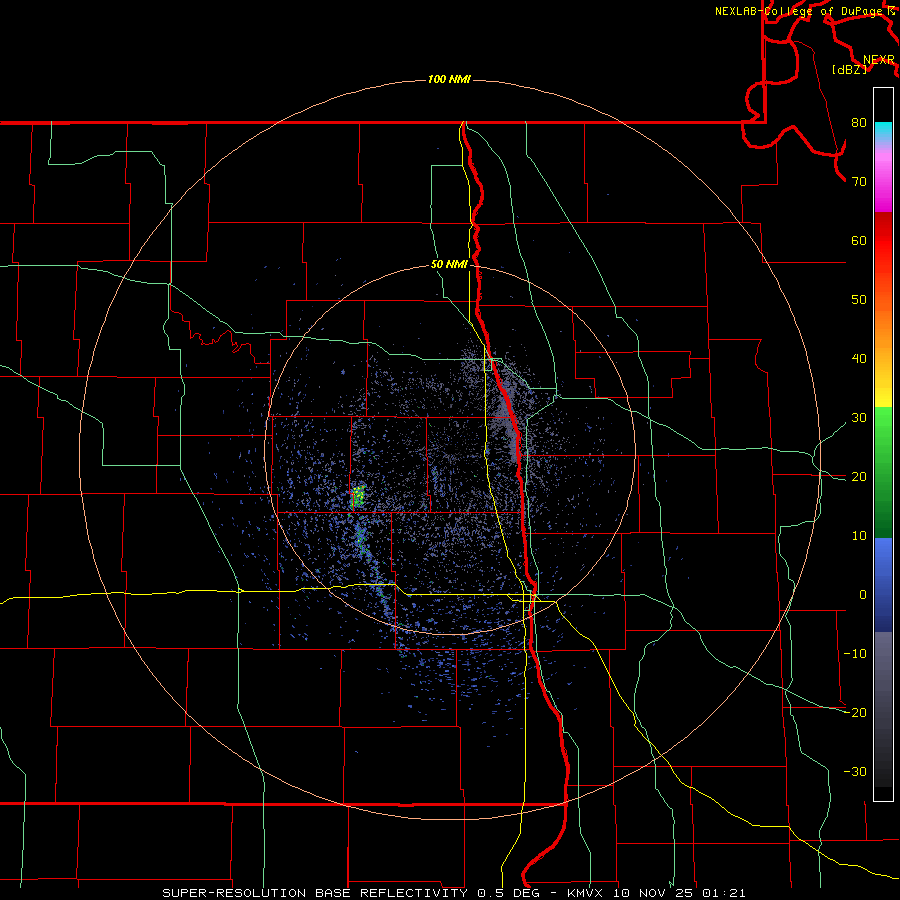Click the -30 value on the dBZ scale
Viewport: 900px width, 900px height.
855,771
